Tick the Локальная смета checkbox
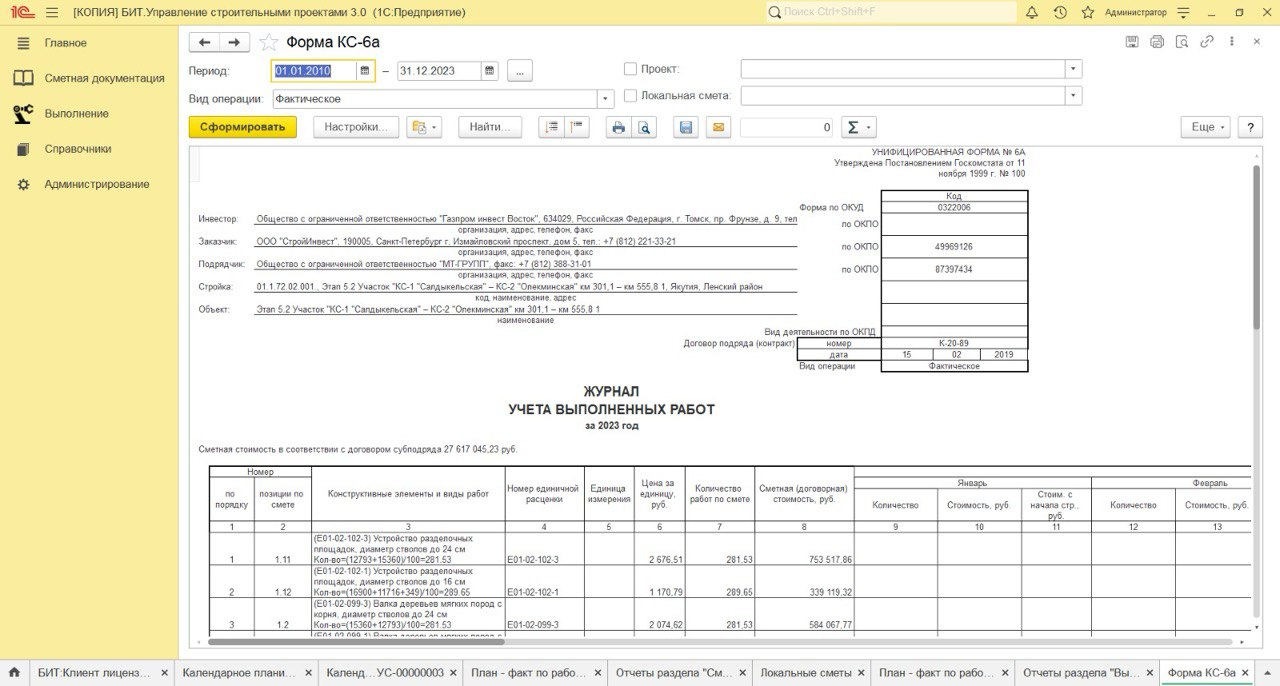1280x686 pixels. click(x=630, y=96)
